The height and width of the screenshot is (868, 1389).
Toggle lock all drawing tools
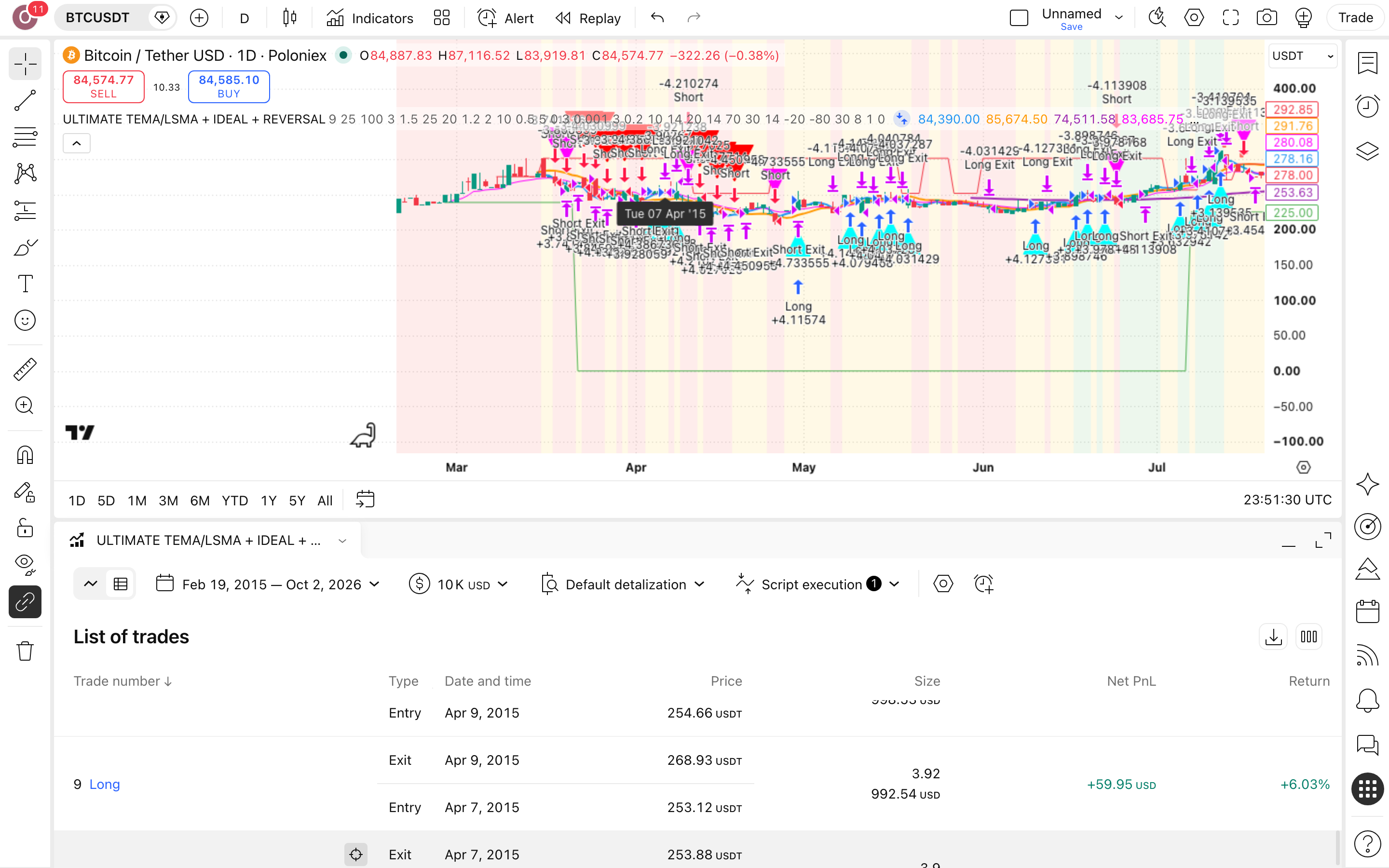[25, 528]
